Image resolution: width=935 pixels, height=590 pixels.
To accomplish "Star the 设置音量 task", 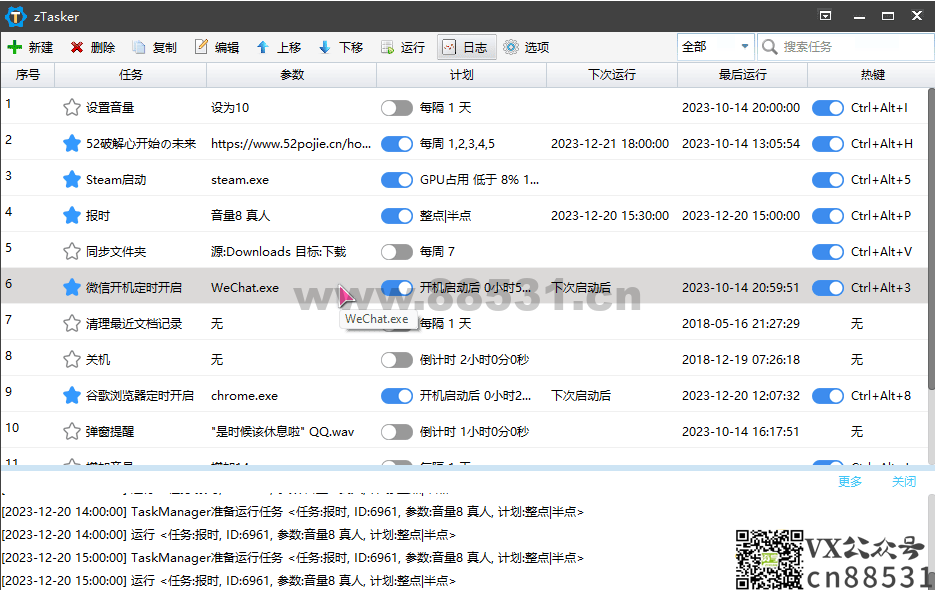I will click(x=72, y=107).
